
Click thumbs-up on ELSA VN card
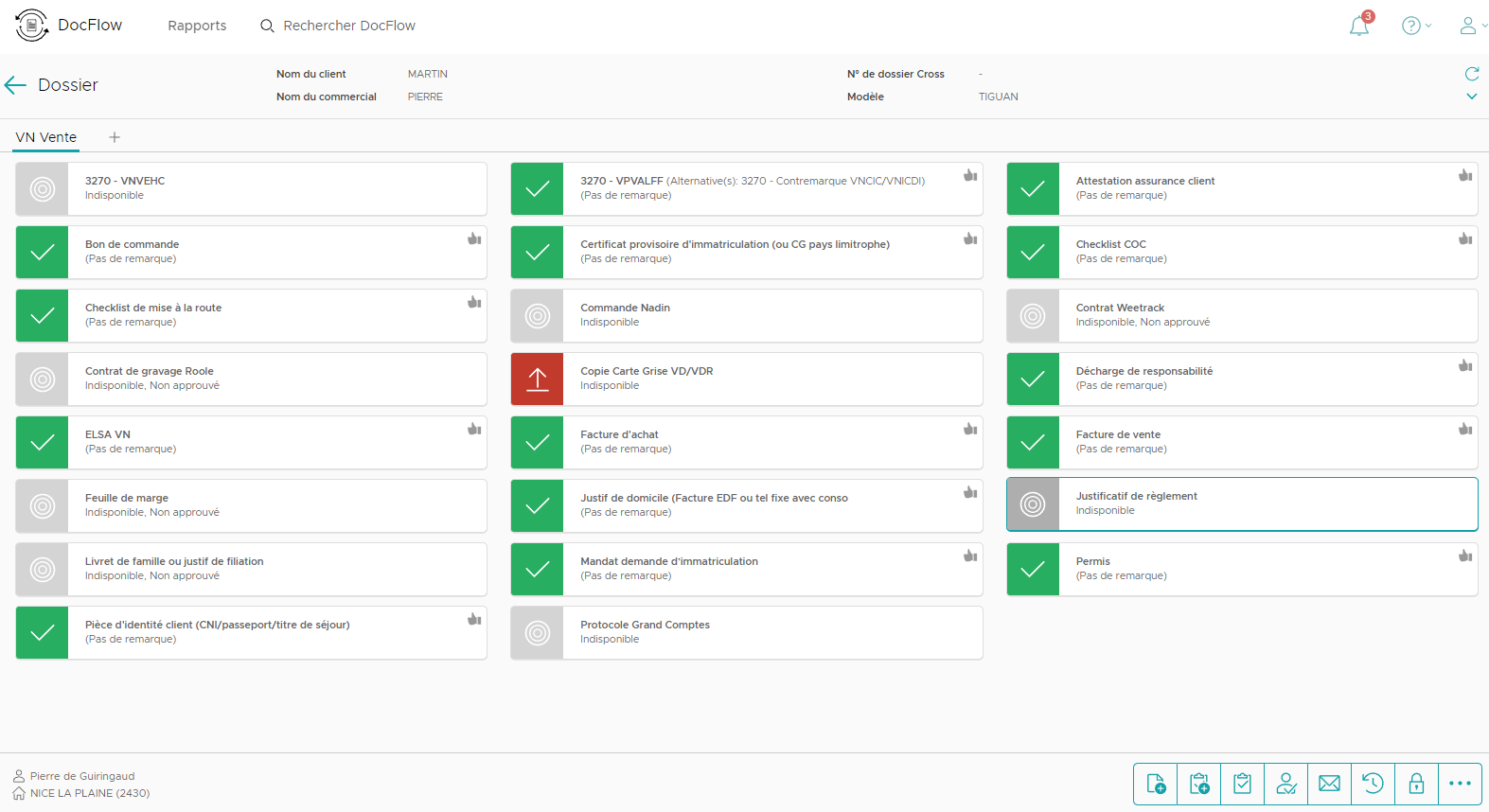click(474, 429)
